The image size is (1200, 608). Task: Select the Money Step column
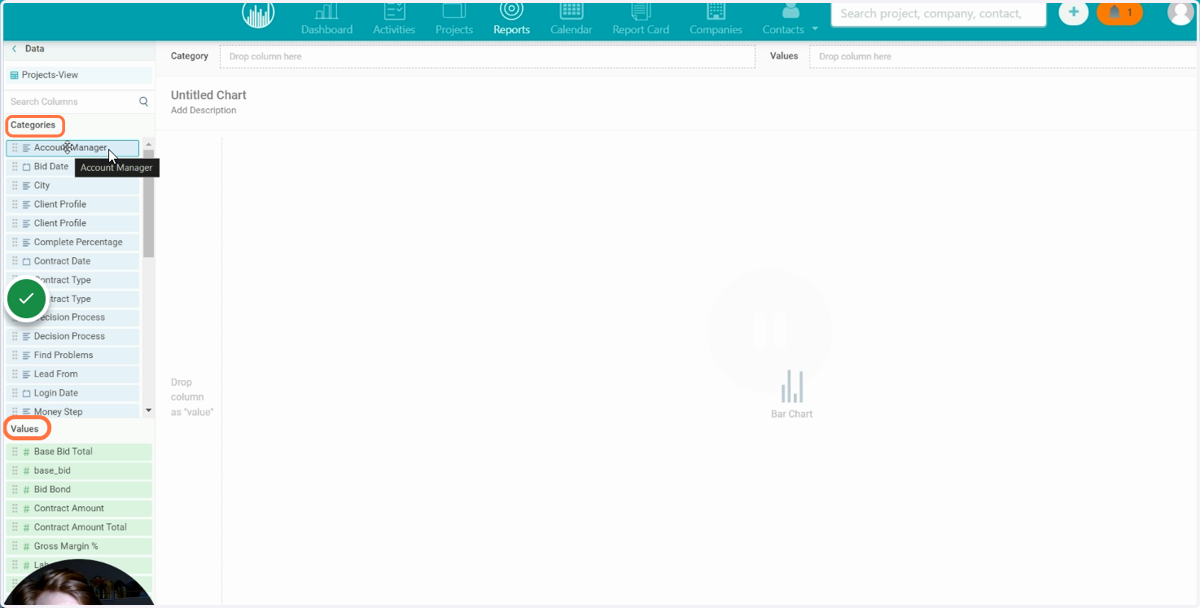72,412
